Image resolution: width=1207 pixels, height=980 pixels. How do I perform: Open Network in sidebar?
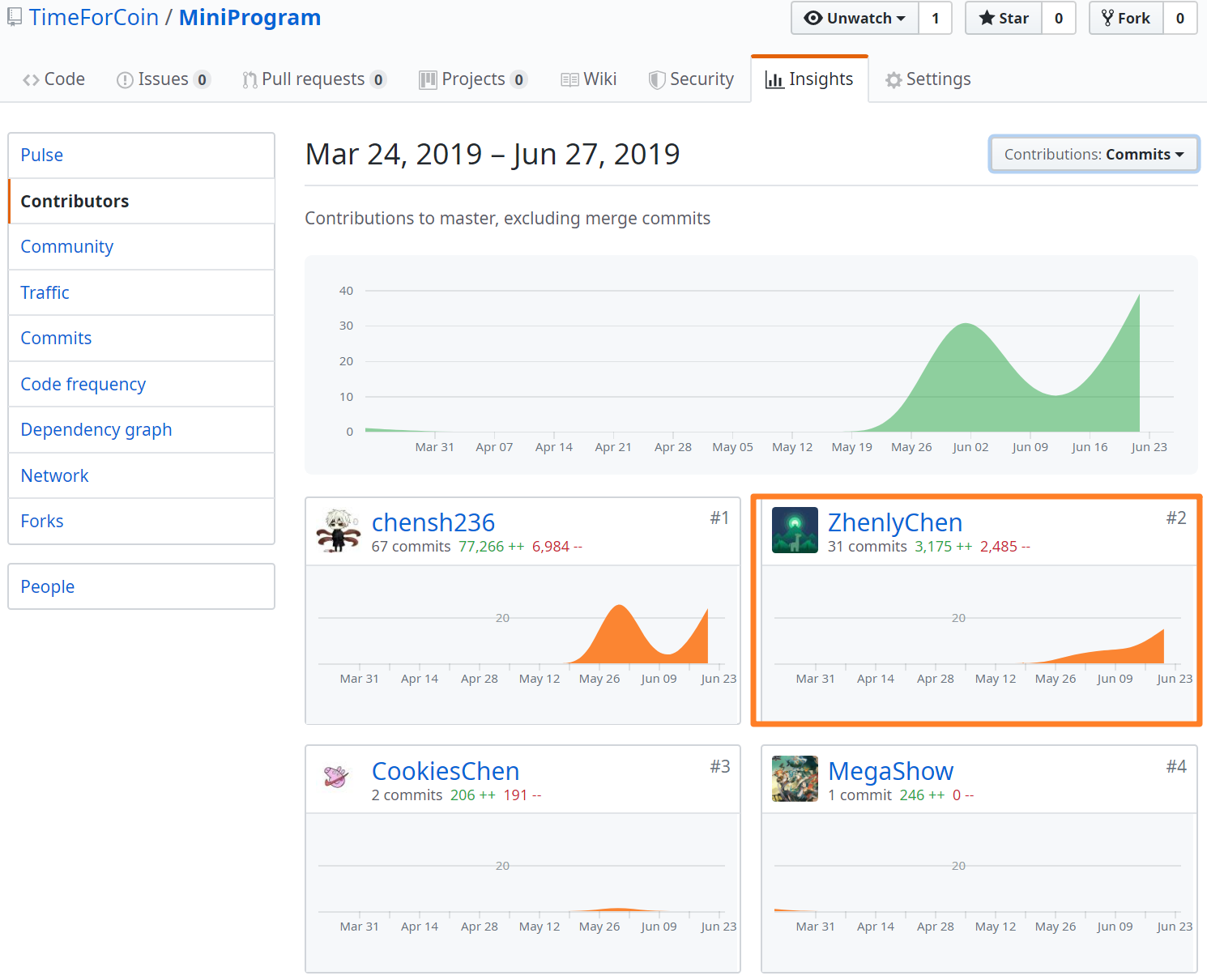point(141,475)
